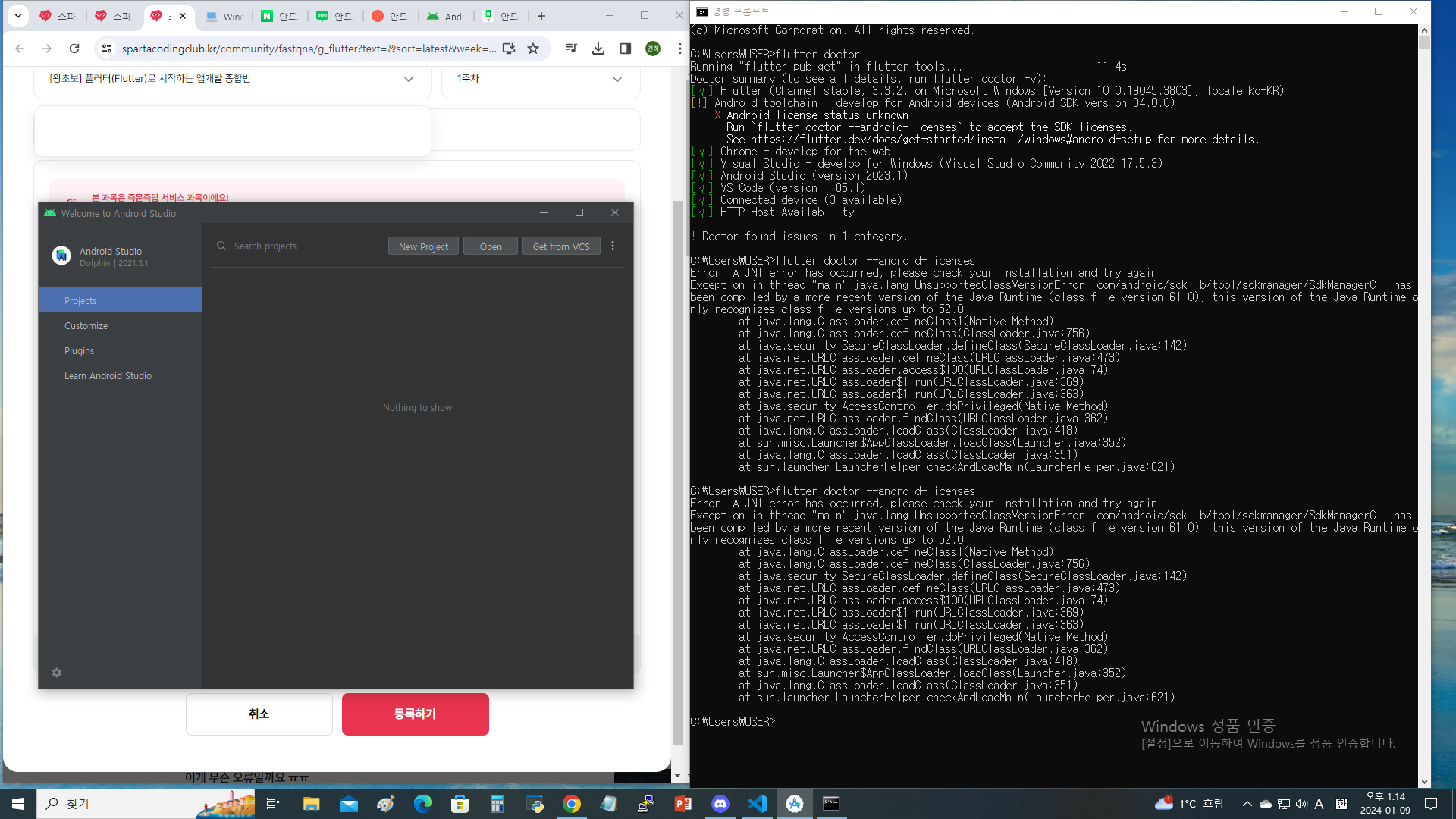Click the Open button in Android Studio
This screenshot has height=819, width=1456.
tap(491, 246)
